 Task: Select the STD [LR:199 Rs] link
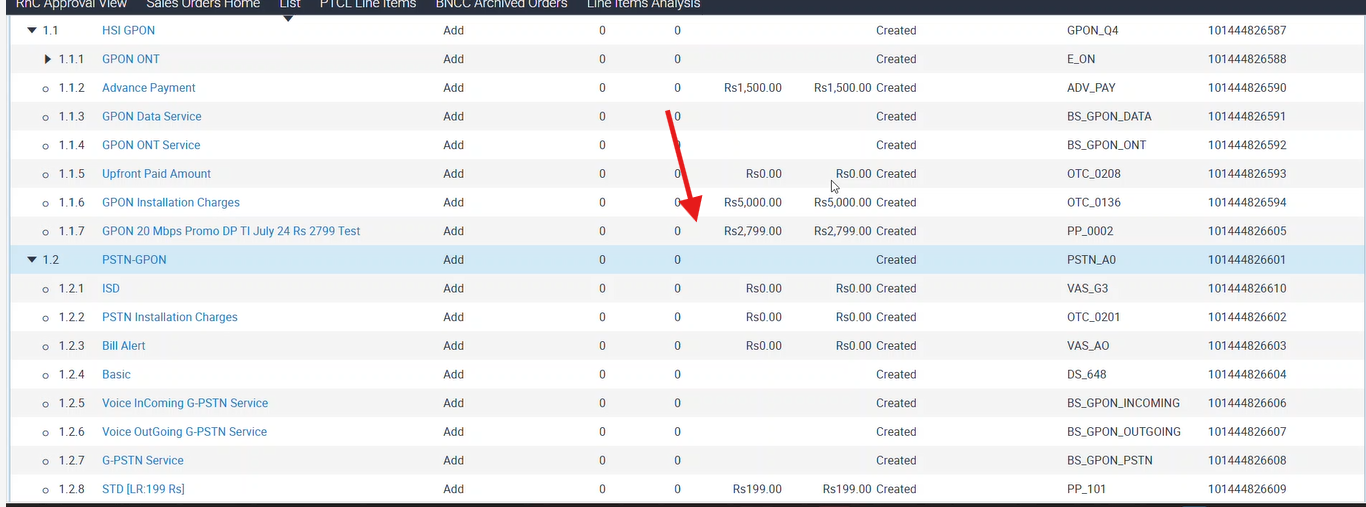pyautogui.click(x=143, y=489)
